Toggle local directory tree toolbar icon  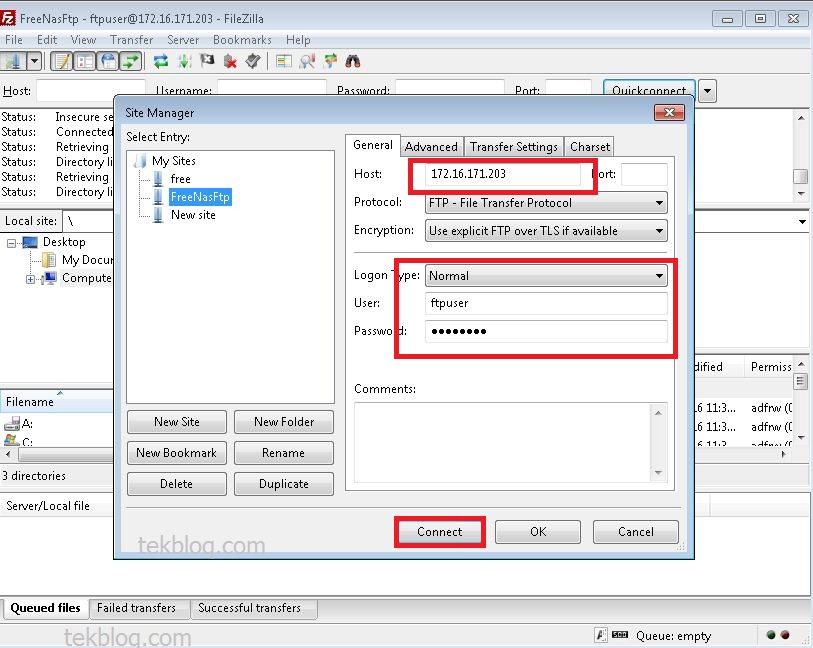(x=85, y=61)
